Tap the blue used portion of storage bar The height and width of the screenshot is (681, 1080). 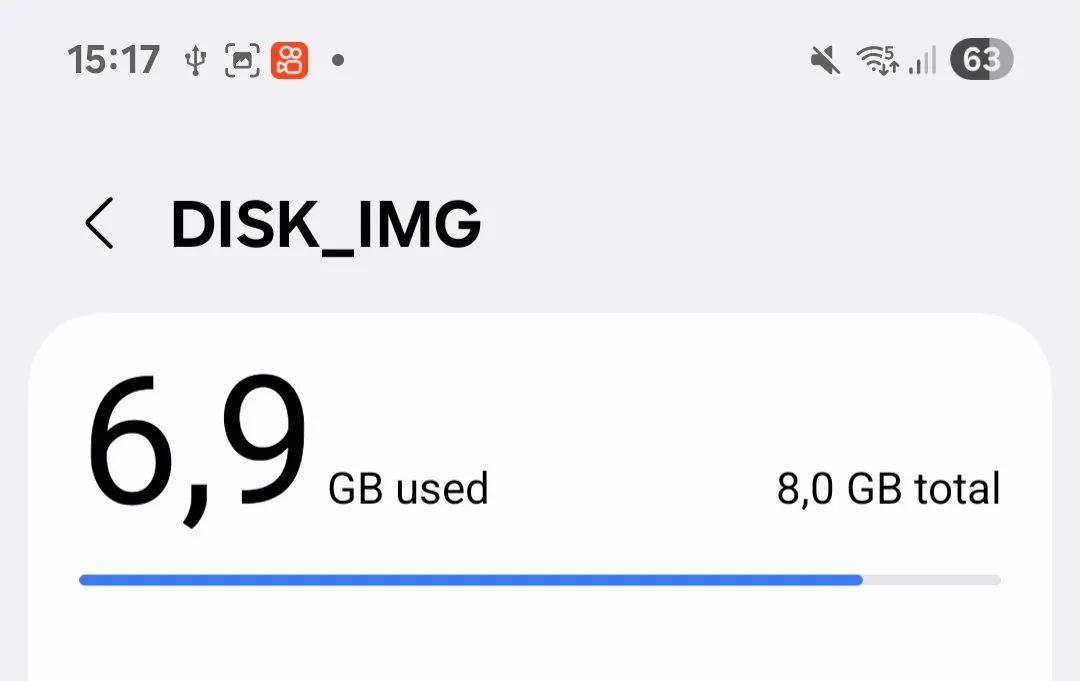tap(470, 579)
